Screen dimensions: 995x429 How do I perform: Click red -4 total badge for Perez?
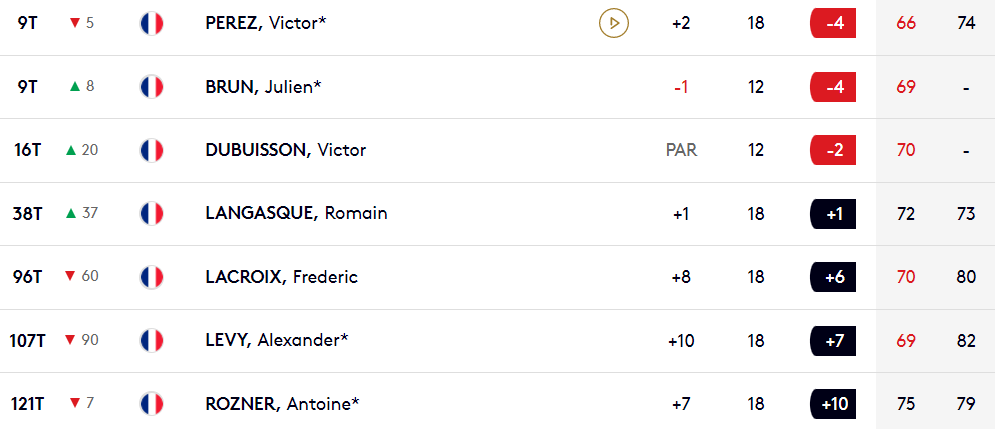click(833, 23)
